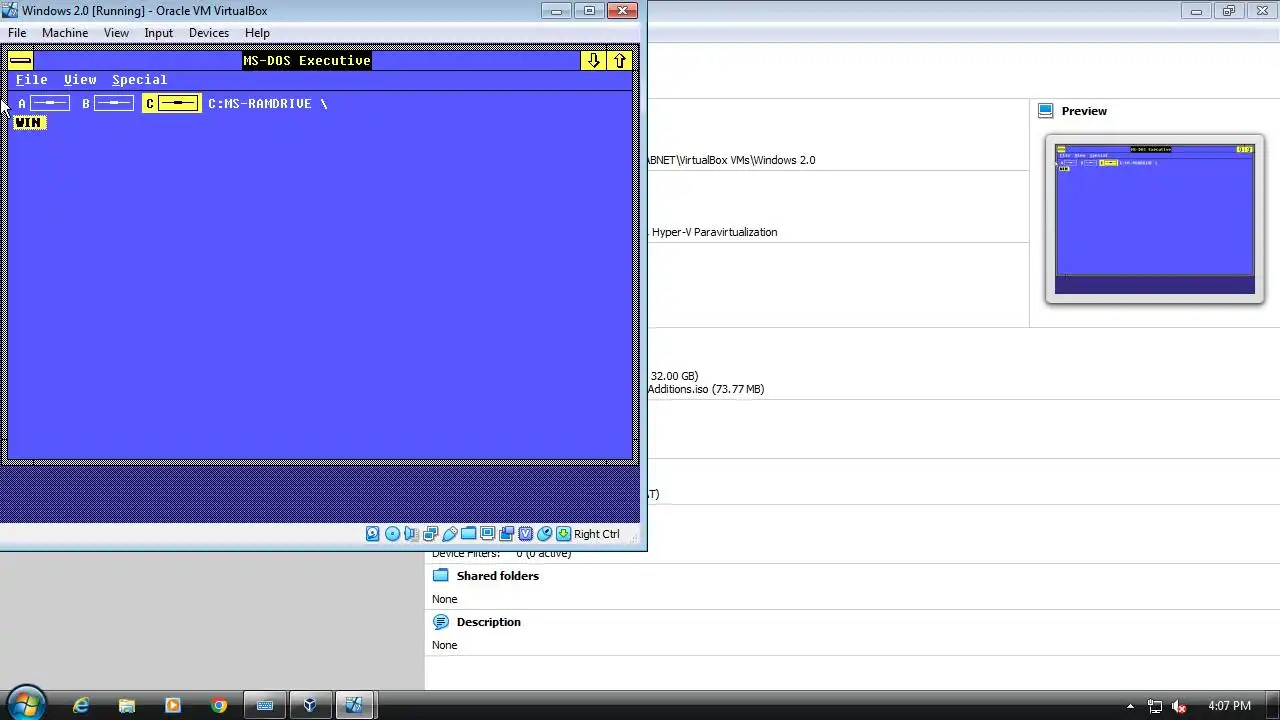Click the MS-DOS Executive title bar
This screenshot has height=720, width=1280.
(307, 61)
